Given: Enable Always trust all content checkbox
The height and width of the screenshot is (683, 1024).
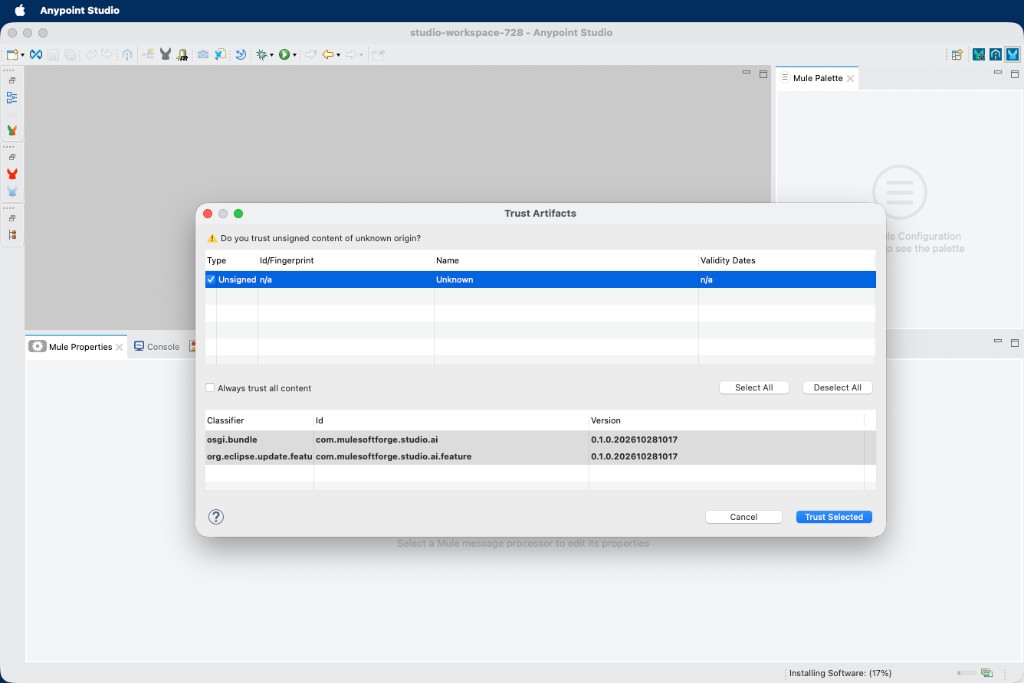Looking at the screenshot, I should (210, 388).
